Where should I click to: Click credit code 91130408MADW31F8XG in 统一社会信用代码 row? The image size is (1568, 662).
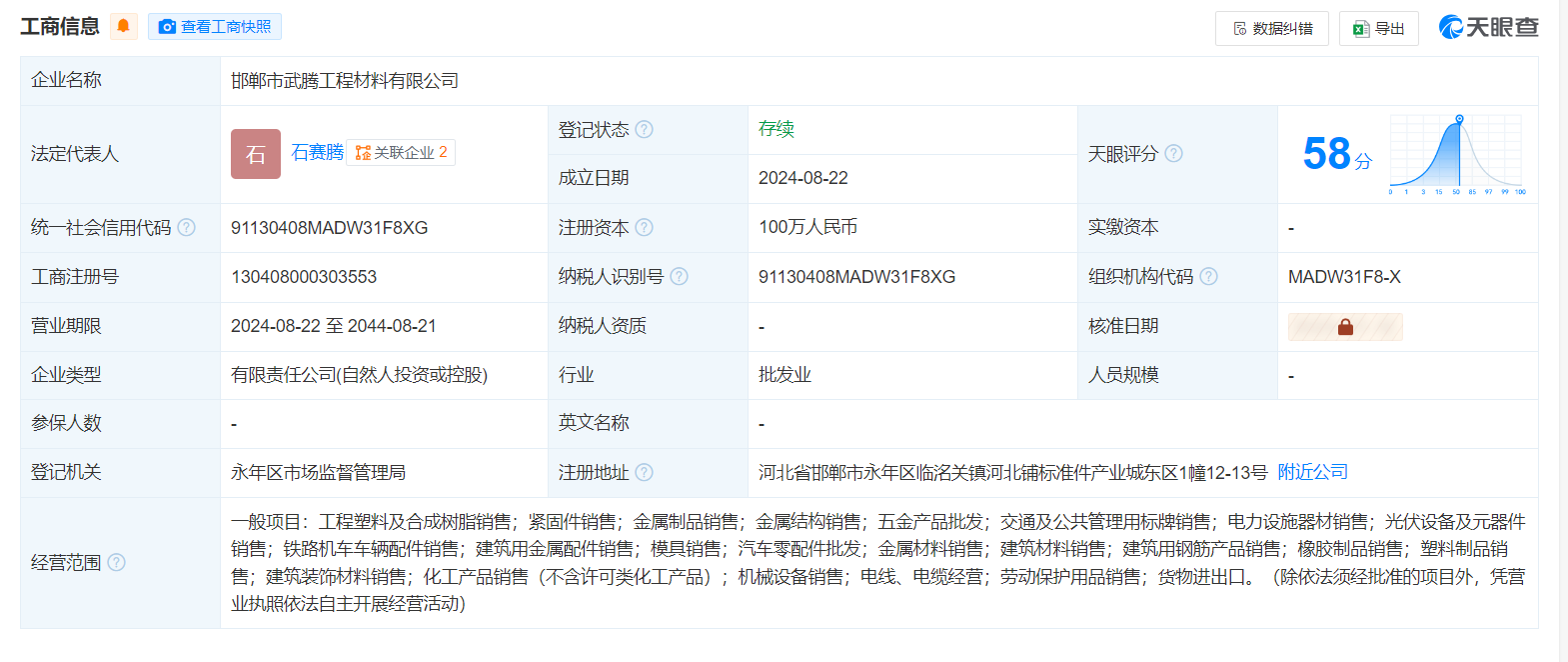tap(329, 228)
